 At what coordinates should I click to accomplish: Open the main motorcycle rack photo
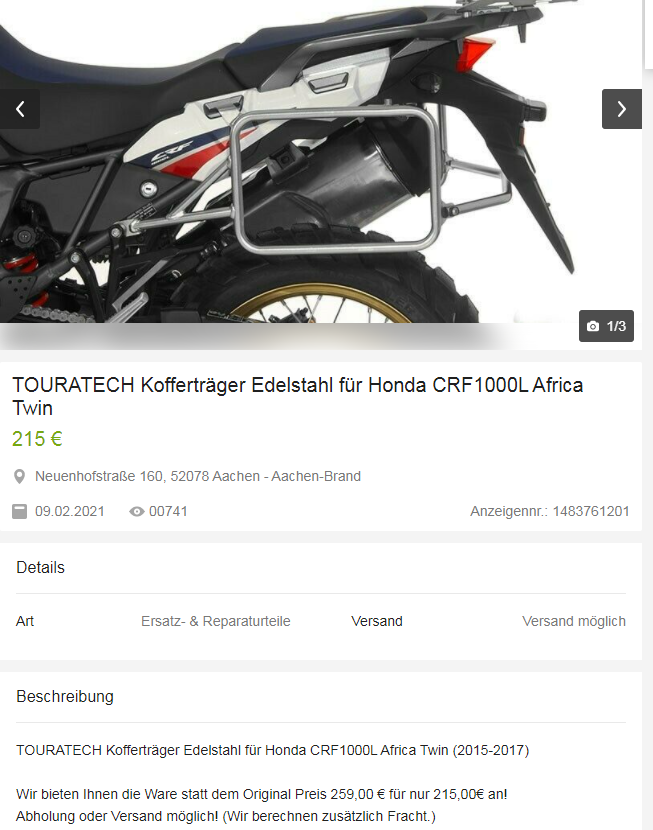[321, 161]
